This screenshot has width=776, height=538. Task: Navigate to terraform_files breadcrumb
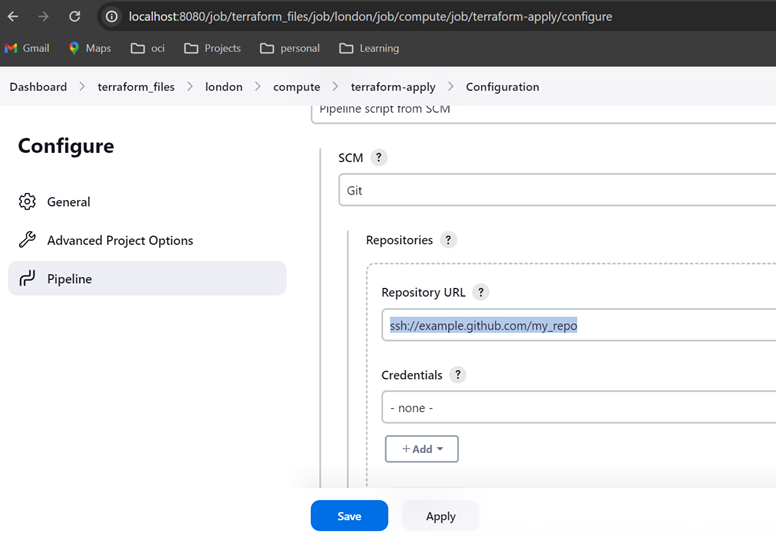(136, 87)
